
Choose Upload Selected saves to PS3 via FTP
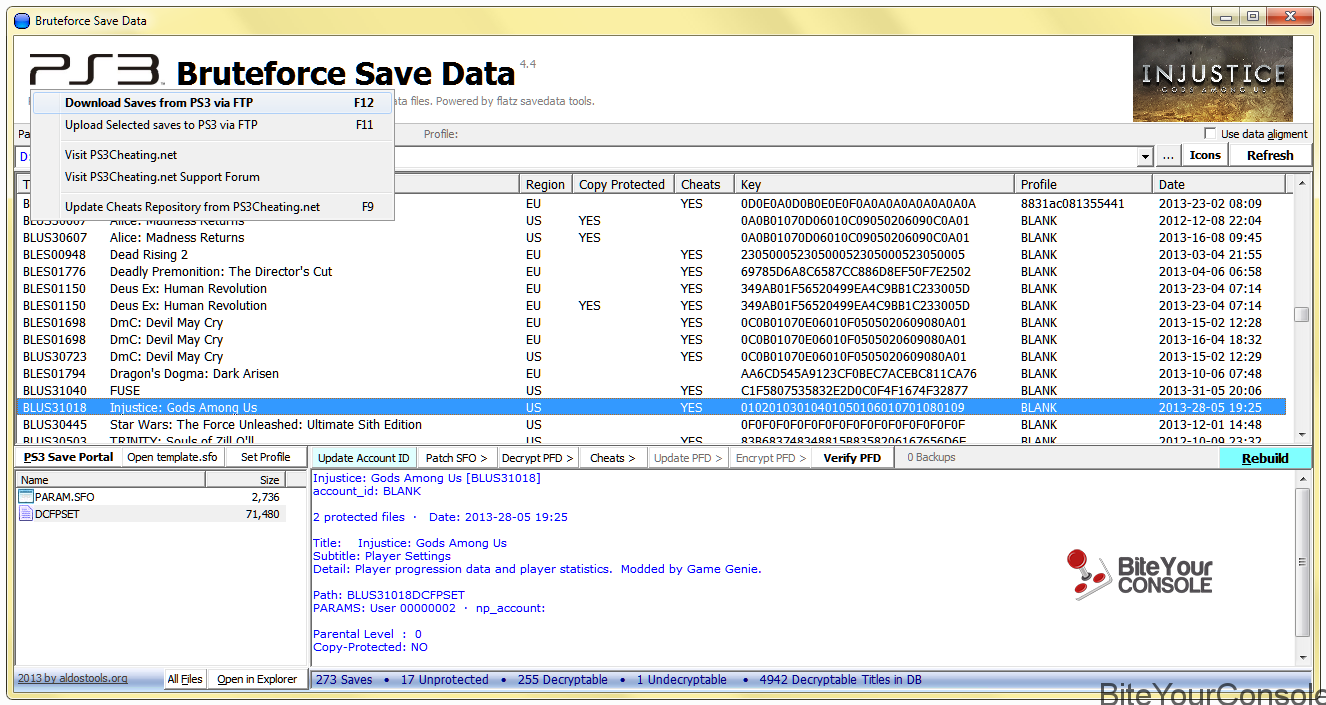click(212, 125)
